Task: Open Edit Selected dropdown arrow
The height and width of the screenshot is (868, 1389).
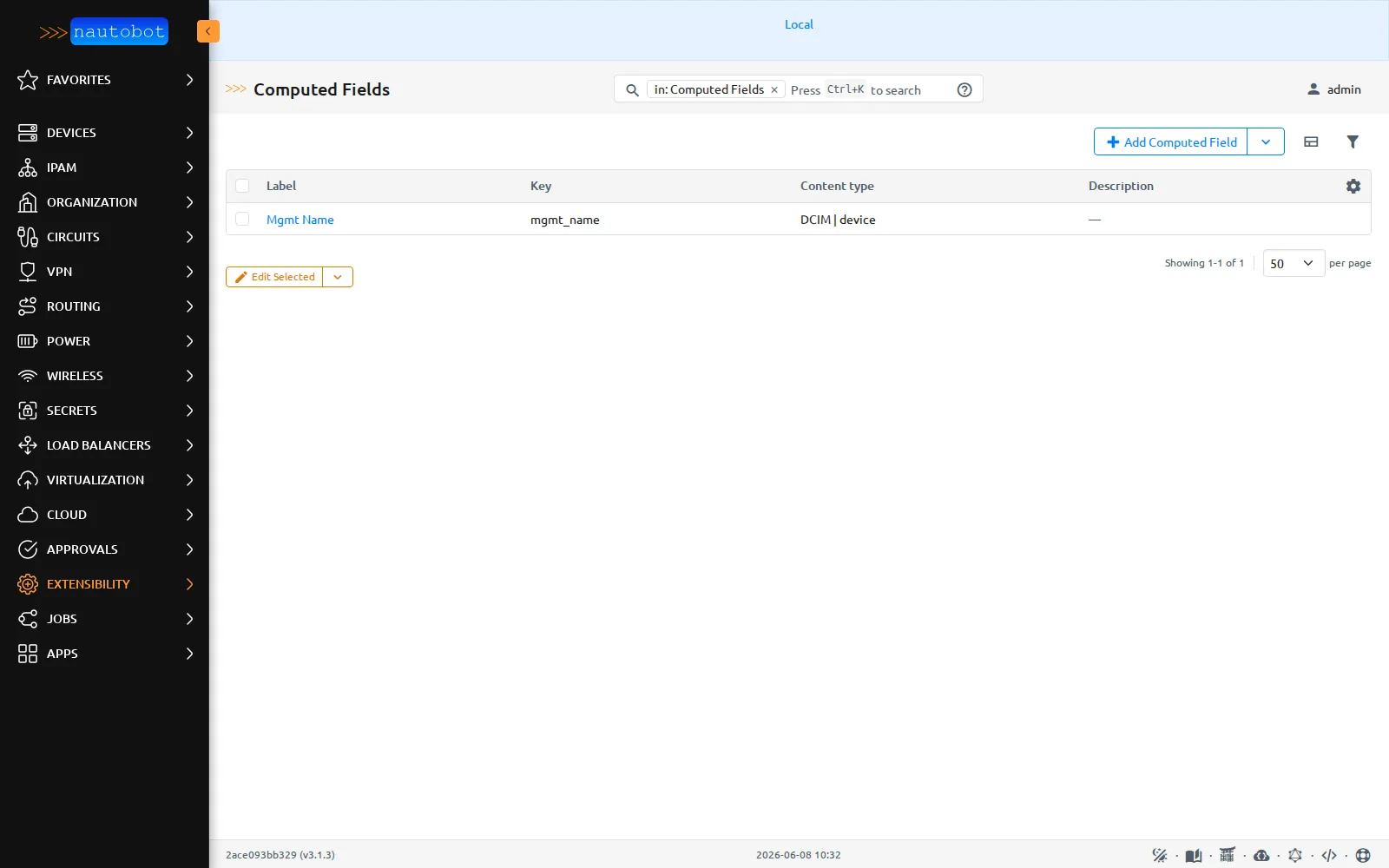Action: pyautogui.click(x=338, y=277)
